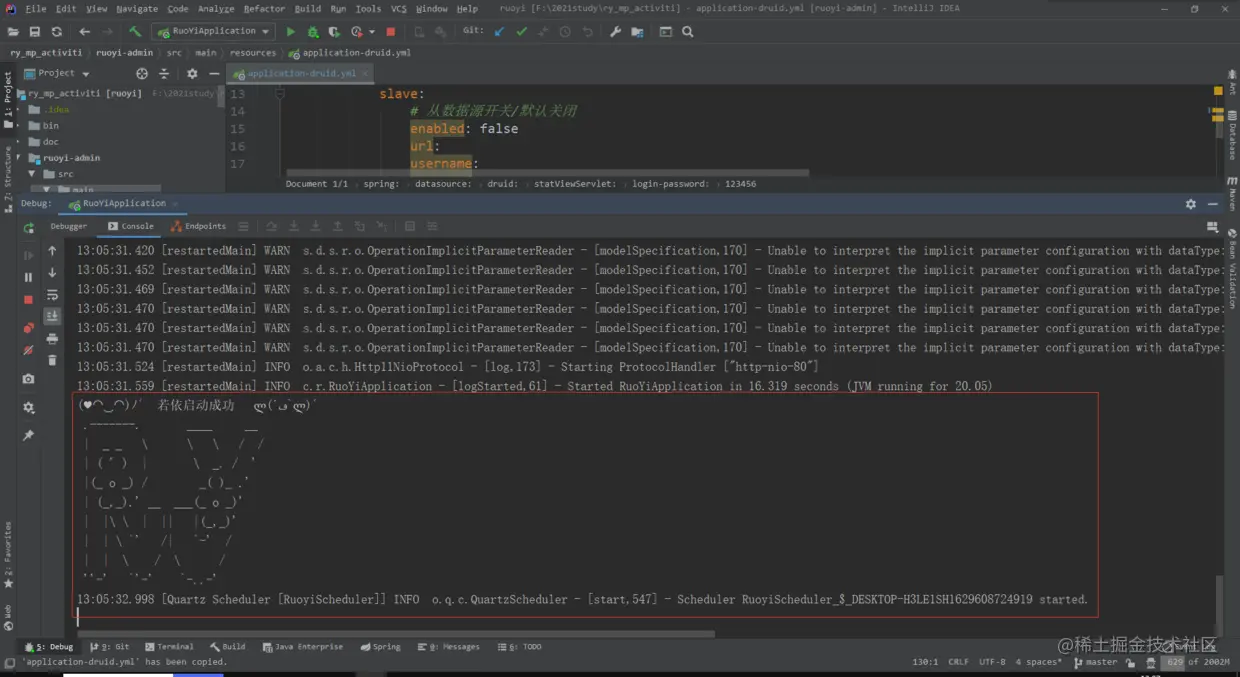Run RuoYiApplication with the green play icon
The height and width of the screenshot is (677, 1240).
291,32
